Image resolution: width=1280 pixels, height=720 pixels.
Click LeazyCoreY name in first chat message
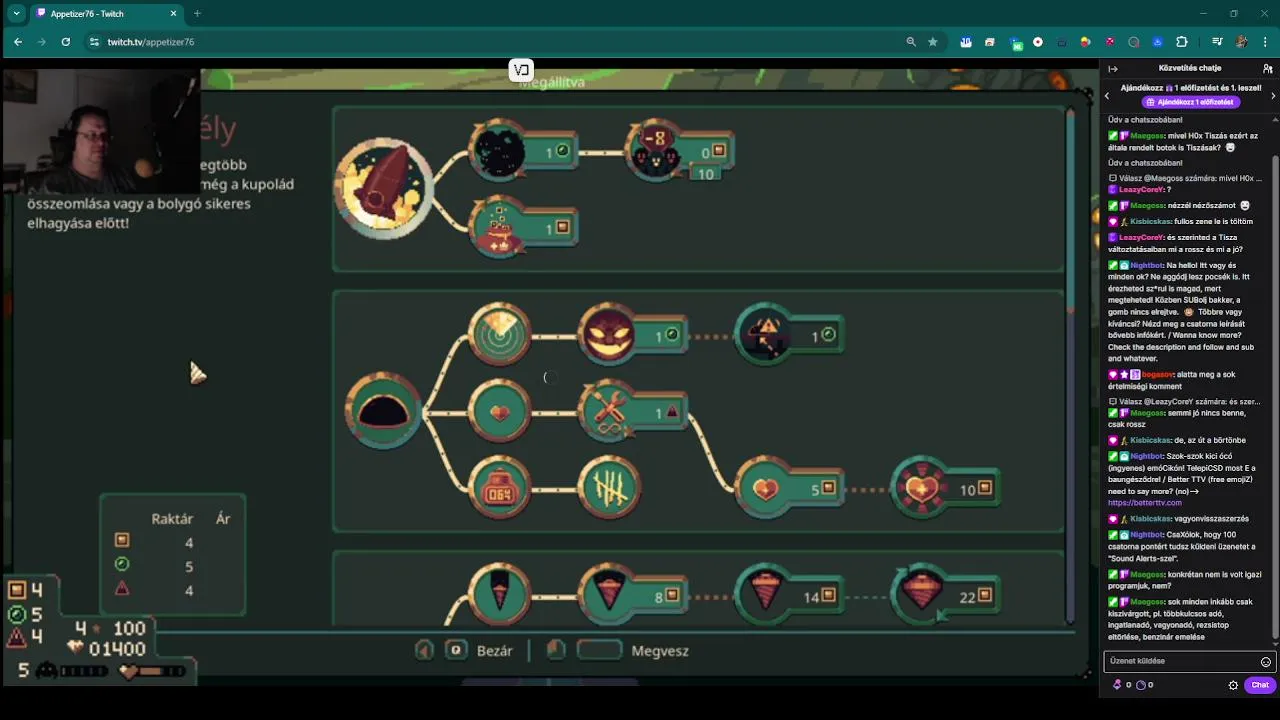pos(1142,189)
